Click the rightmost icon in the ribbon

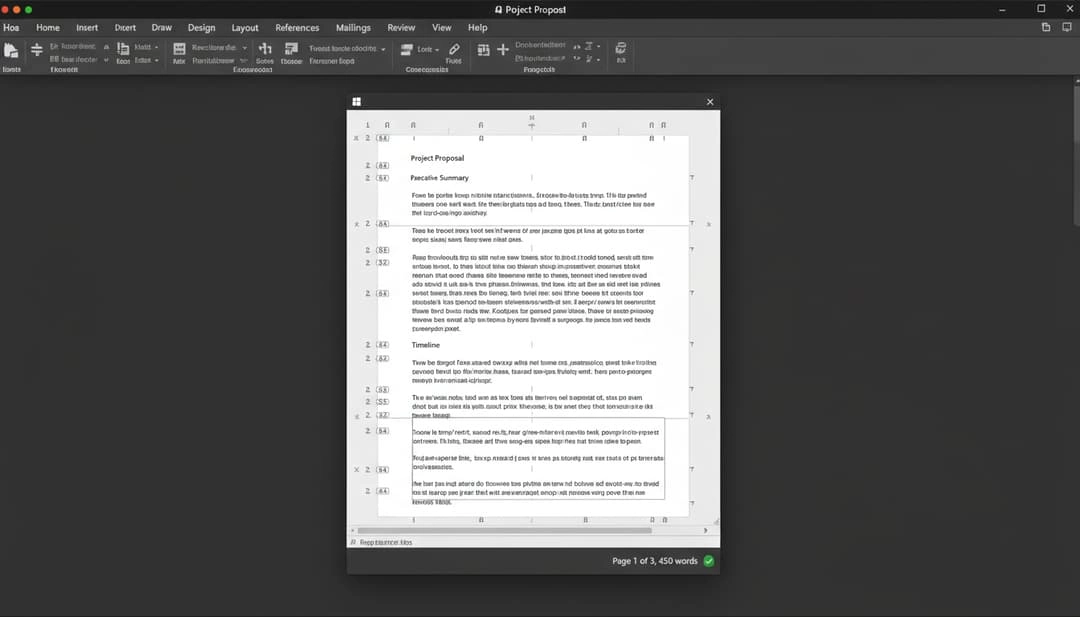(621, 48)
